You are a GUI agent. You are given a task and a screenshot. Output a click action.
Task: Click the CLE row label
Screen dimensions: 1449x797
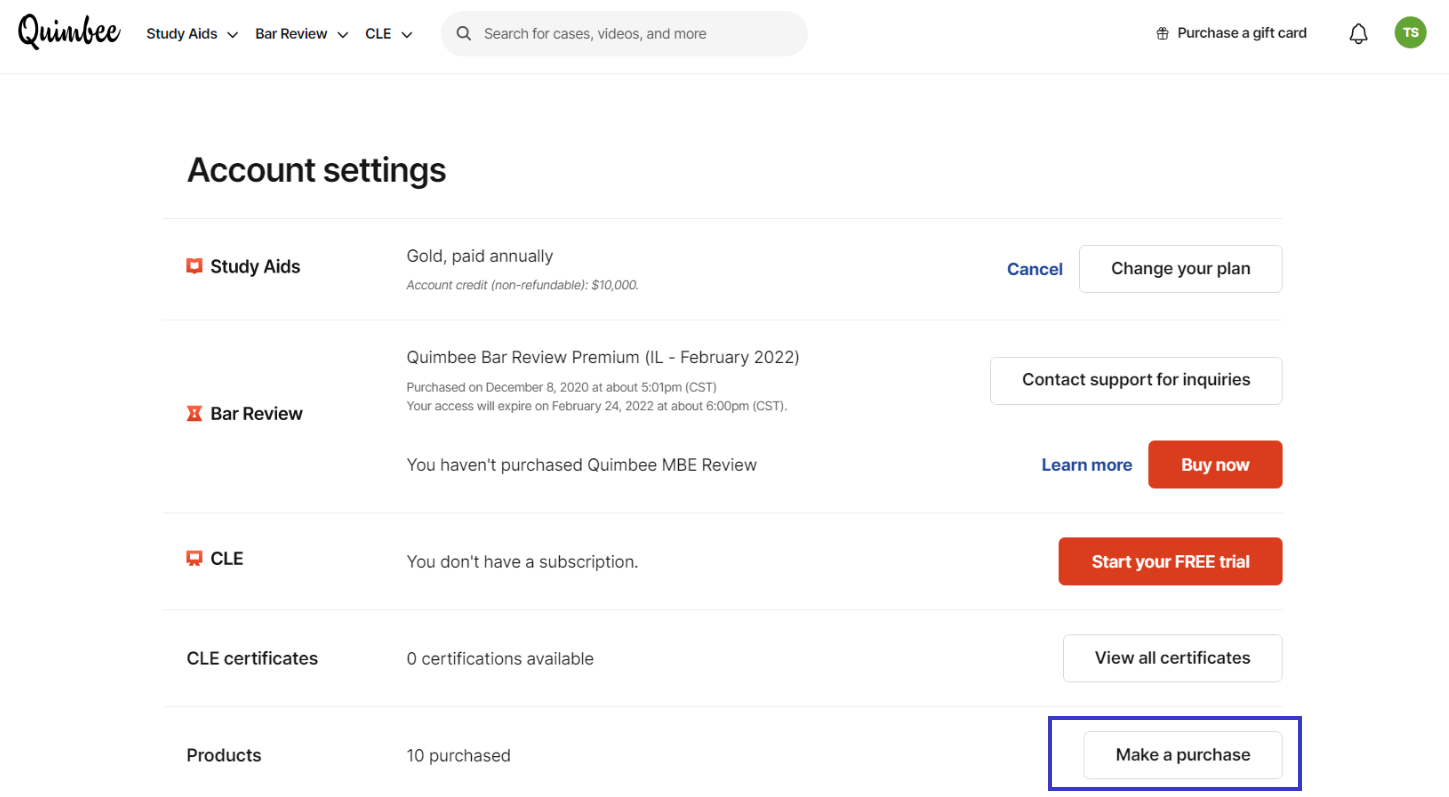227,559
